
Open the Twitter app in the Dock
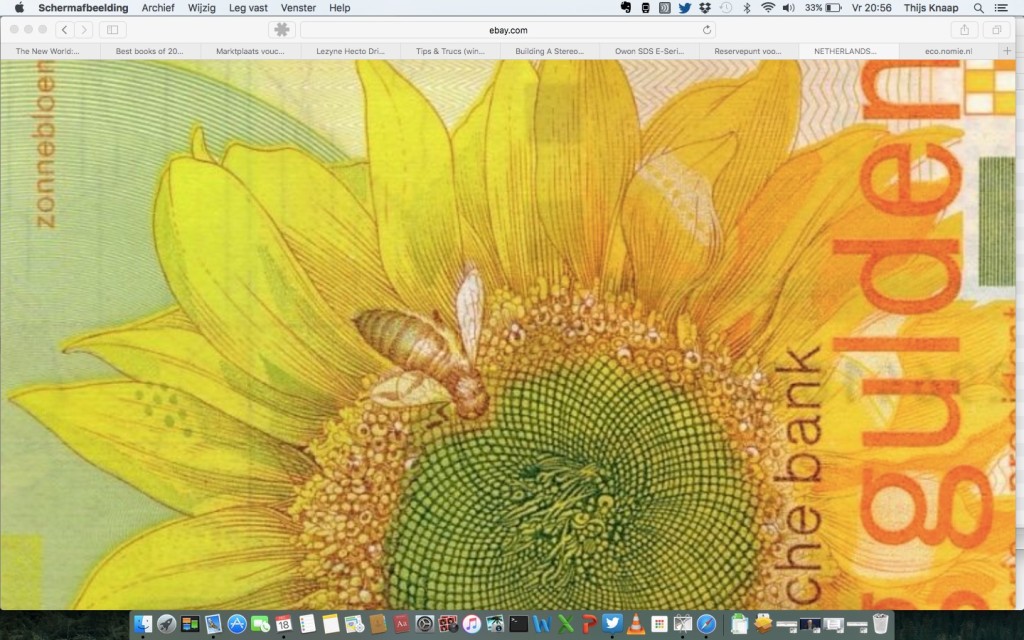(612, 624)
